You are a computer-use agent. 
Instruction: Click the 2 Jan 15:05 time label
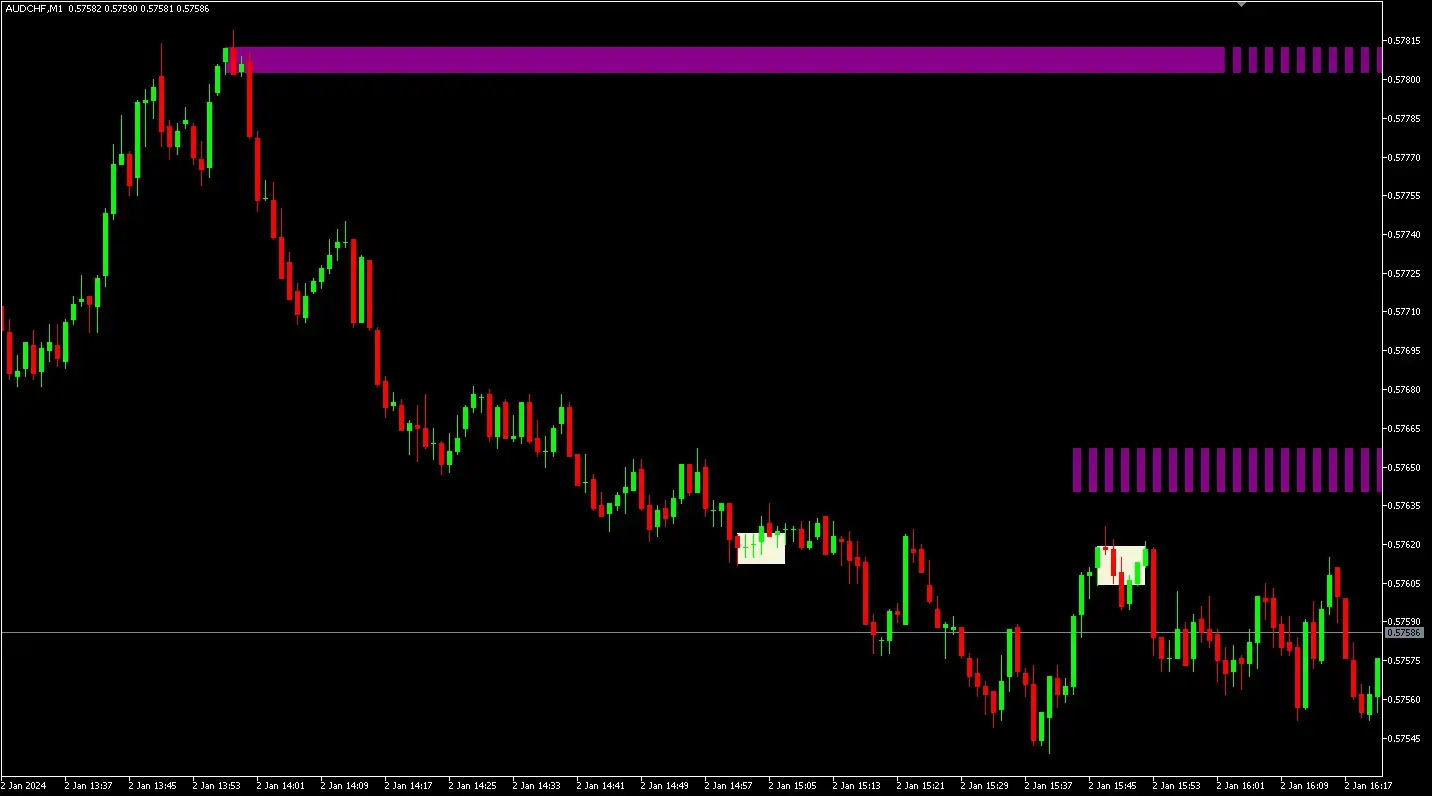pyautogui.click(x=793, y=786)
